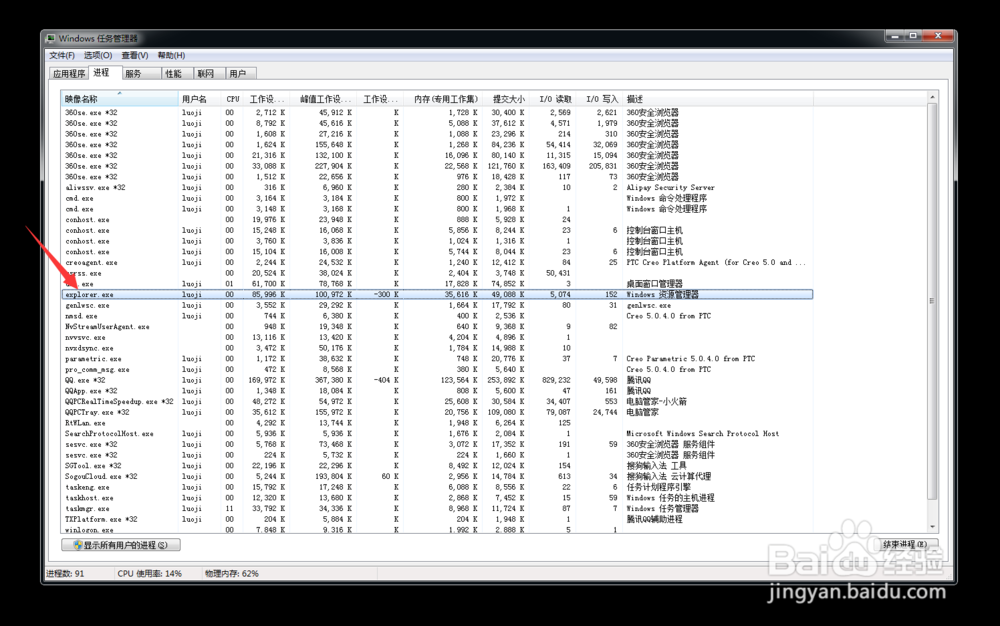
Task: Open the 帮助(H) menu
Action: click(x=172, y=55)
